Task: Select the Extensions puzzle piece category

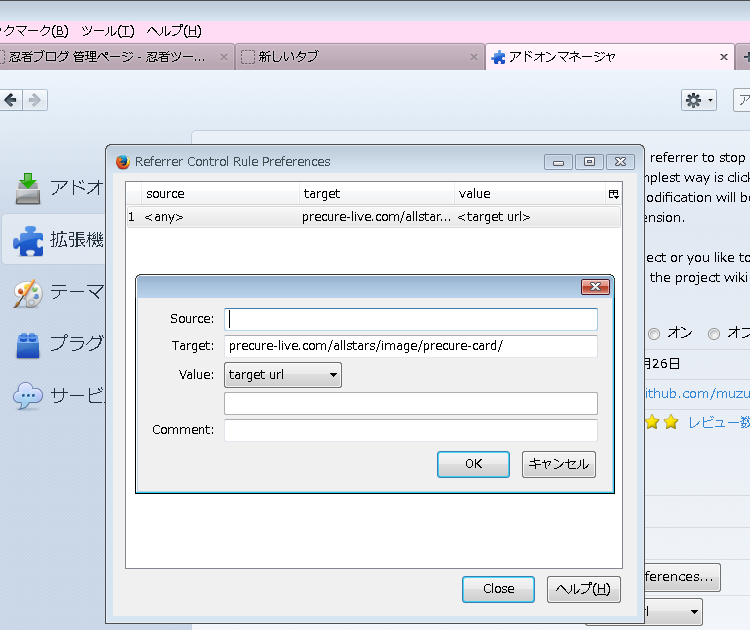Action: pos(28,240)
